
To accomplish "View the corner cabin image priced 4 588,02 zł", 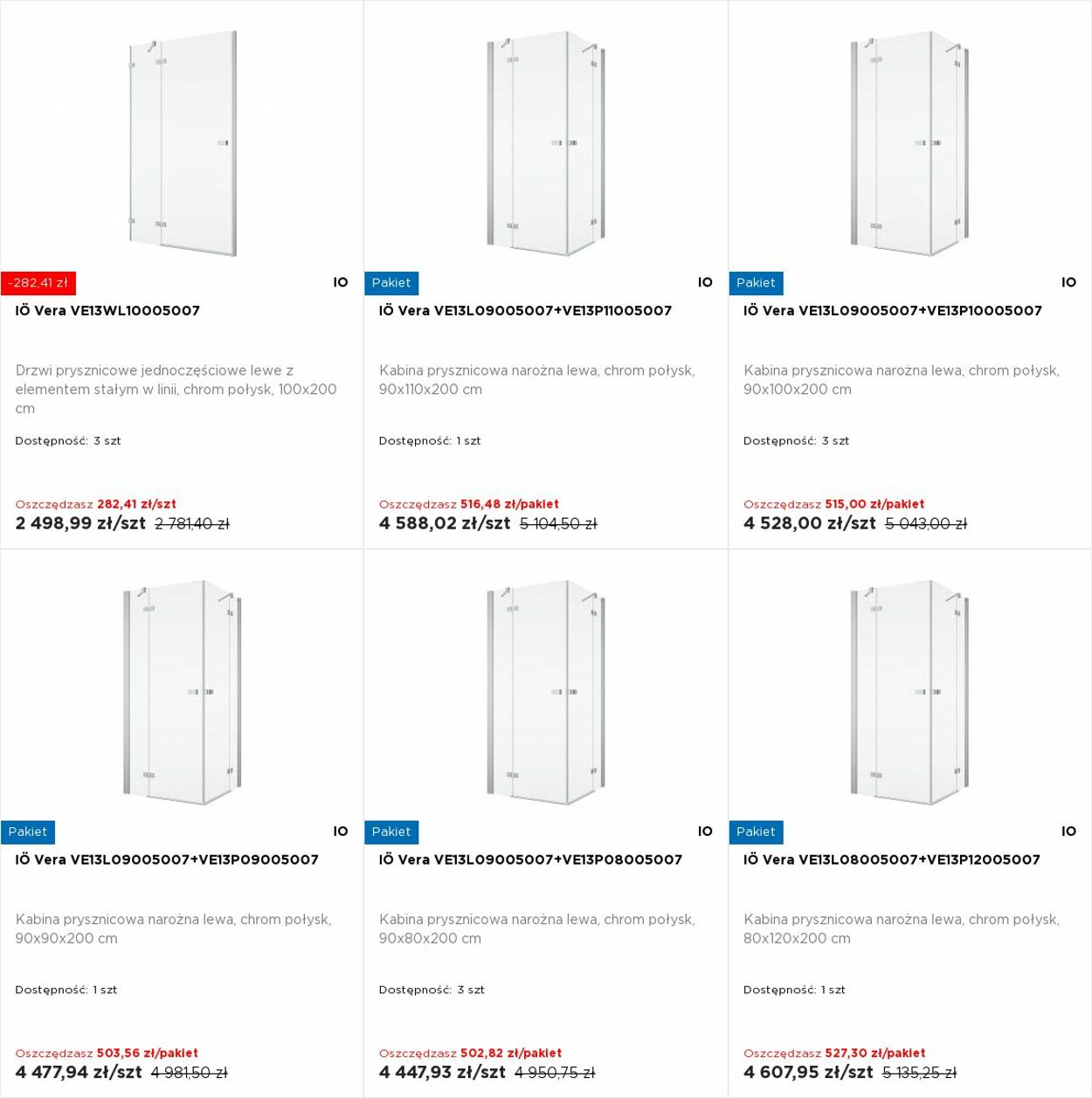I will tap(545, 143).
